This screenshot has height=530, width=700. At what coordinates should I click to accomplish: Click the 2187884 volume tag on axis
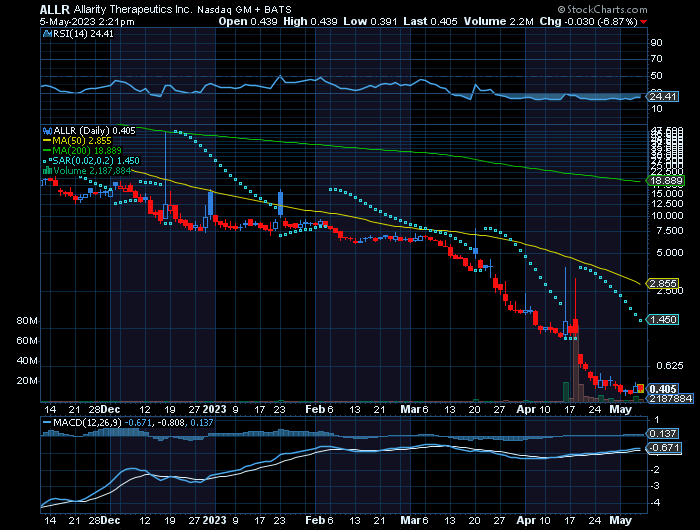(x=671, y=399)
